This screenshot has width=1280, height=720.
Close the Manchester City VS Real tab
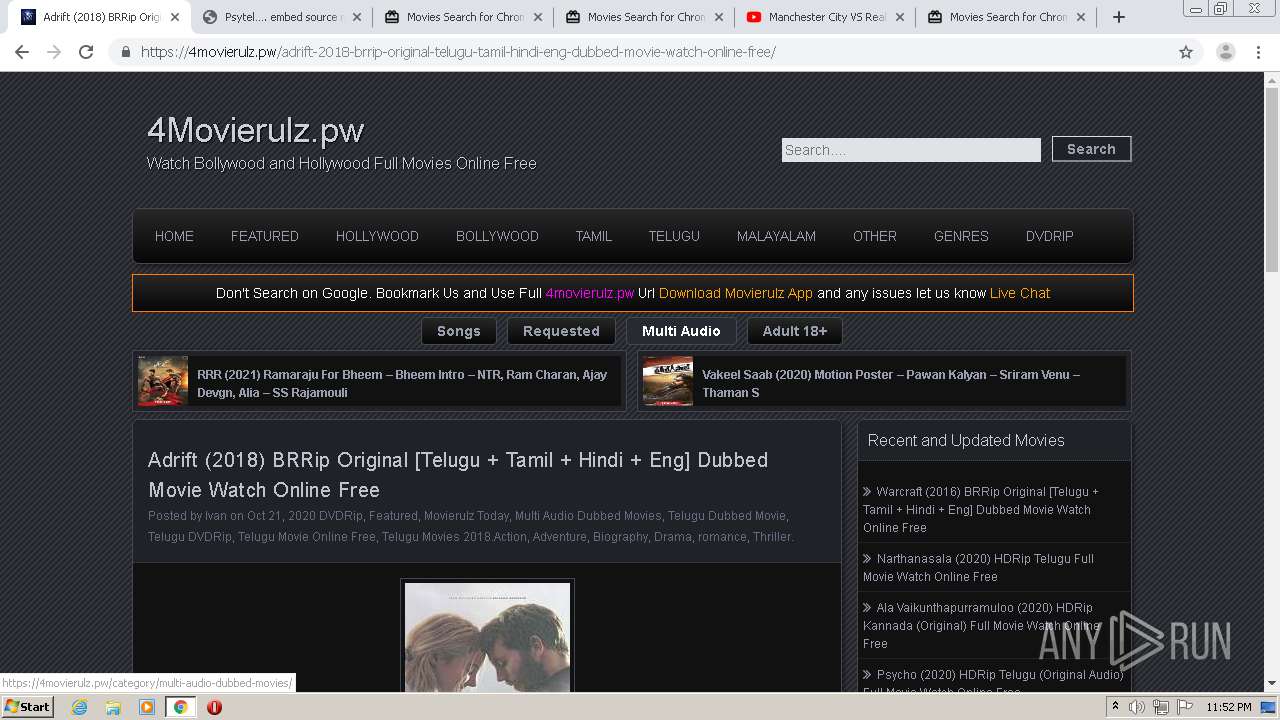point(900,17)
